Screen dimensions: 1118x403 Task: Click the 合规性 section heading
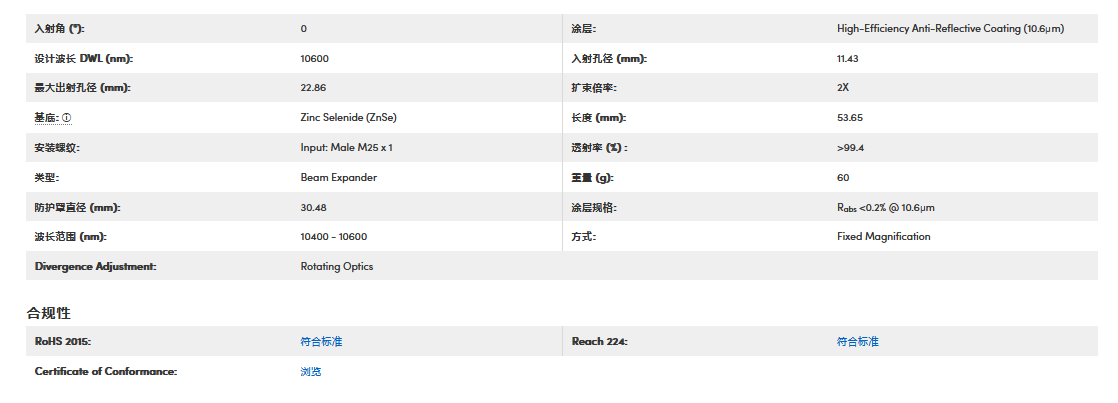[48, 314]
